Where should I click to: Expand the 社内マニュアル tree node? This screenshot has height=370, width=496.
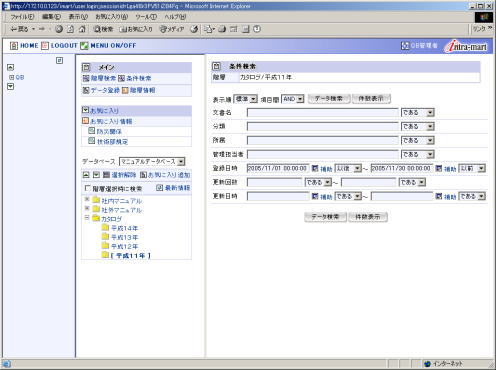click(x=87, y=199)
